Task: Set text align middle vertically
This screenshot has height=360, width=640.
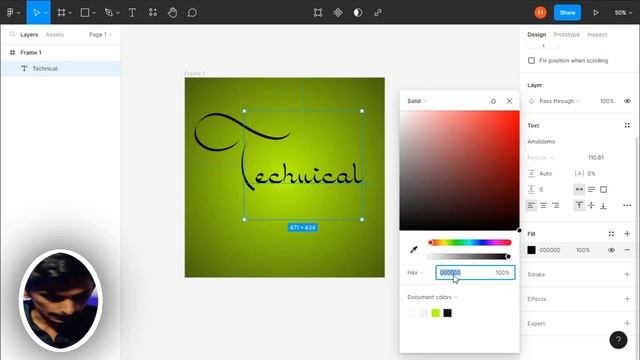Action: tap(591, 205)
